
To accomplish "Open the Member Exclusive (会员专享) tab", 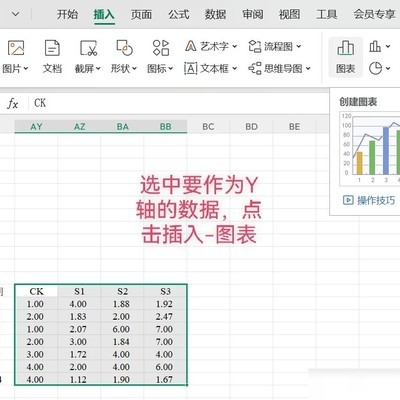I will [374, 14].
